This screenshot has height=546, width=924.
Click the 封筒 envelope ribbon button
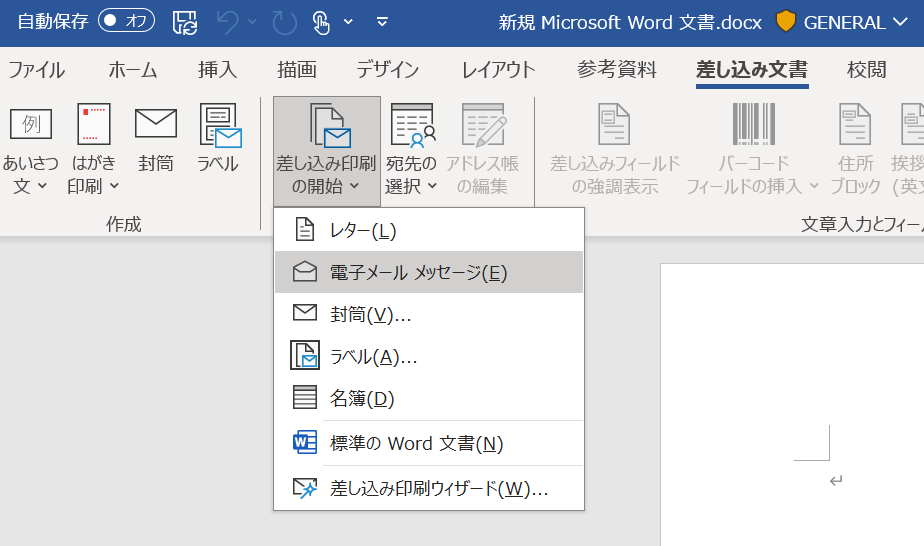156,137
